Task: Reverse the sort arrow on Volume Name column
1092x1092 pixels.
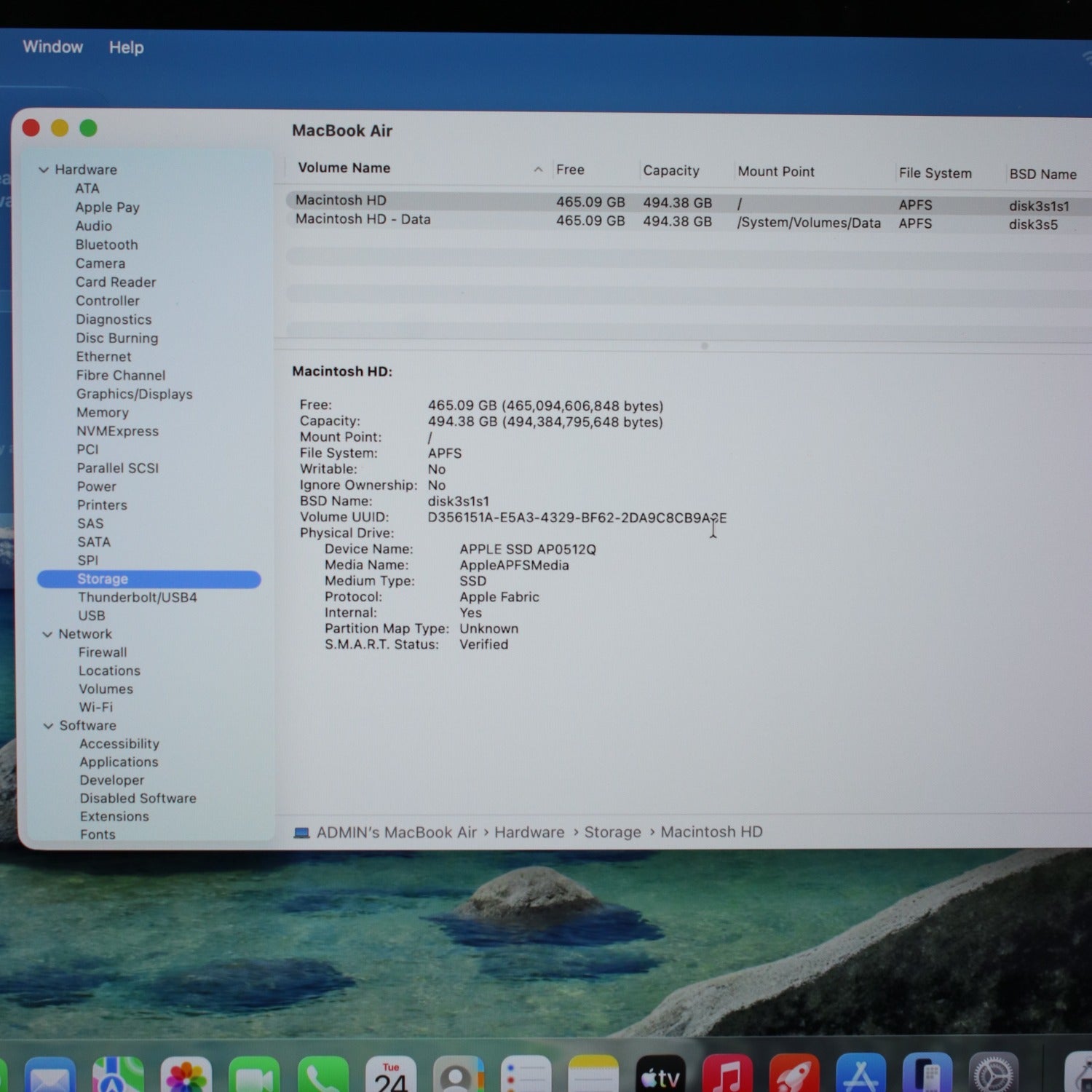Action: pyautogui.click(x=538, y=170)
